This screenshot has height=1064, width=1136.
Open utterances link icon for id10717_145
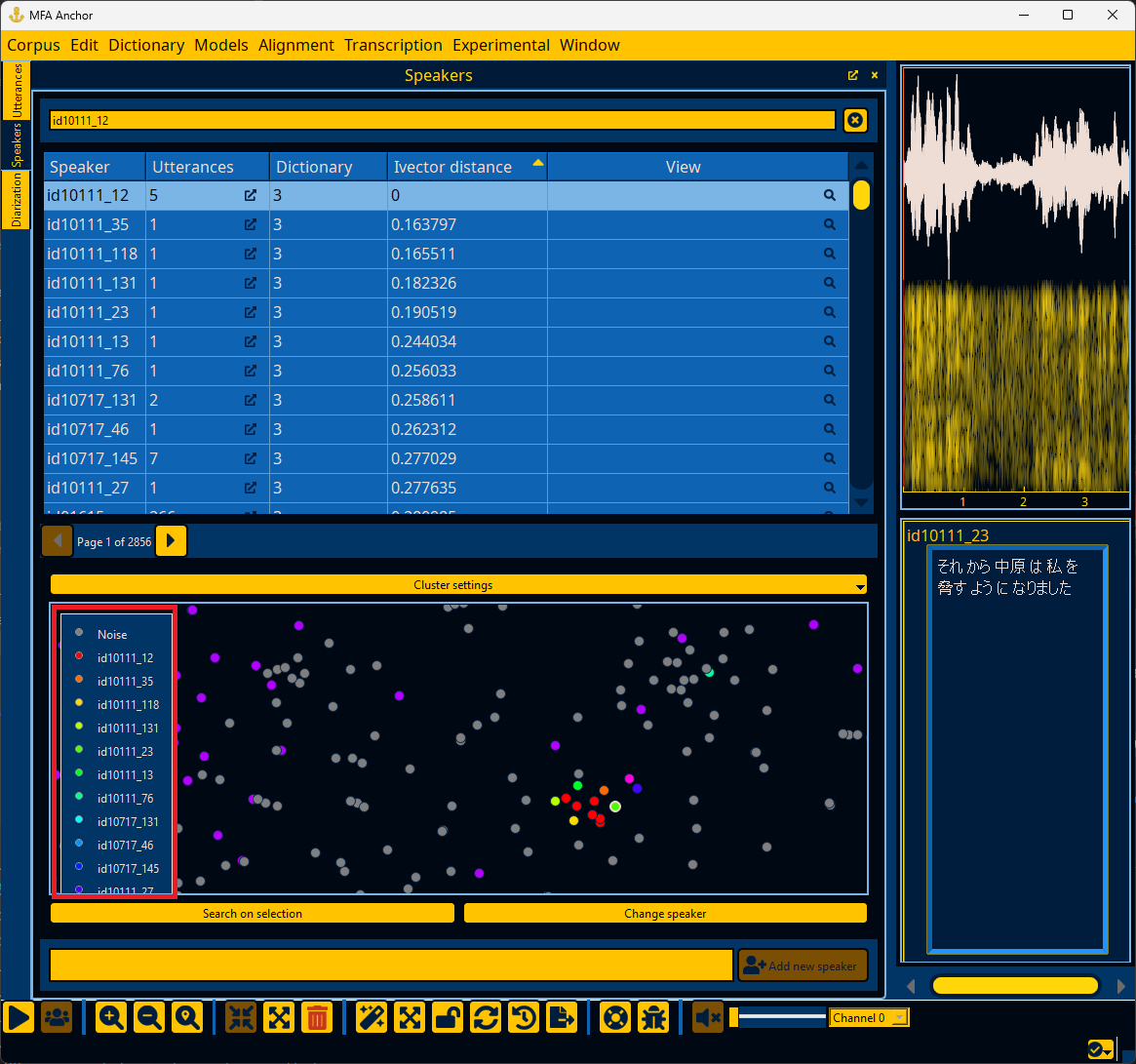pos(251,458)
